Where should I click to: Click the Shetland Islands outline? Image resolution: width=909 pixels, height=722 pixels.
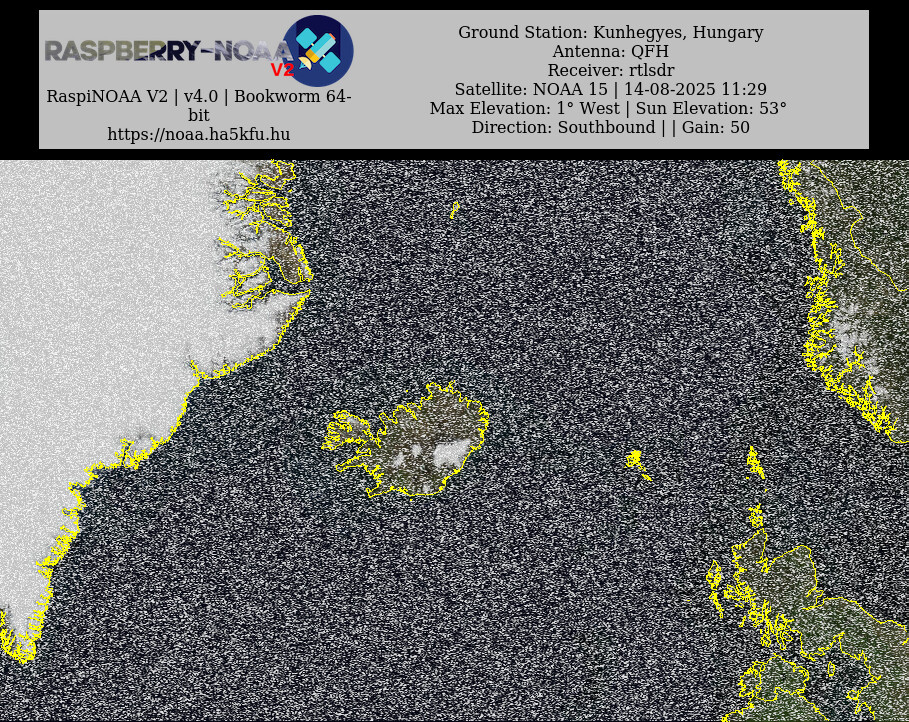click(x=755, y=463)
